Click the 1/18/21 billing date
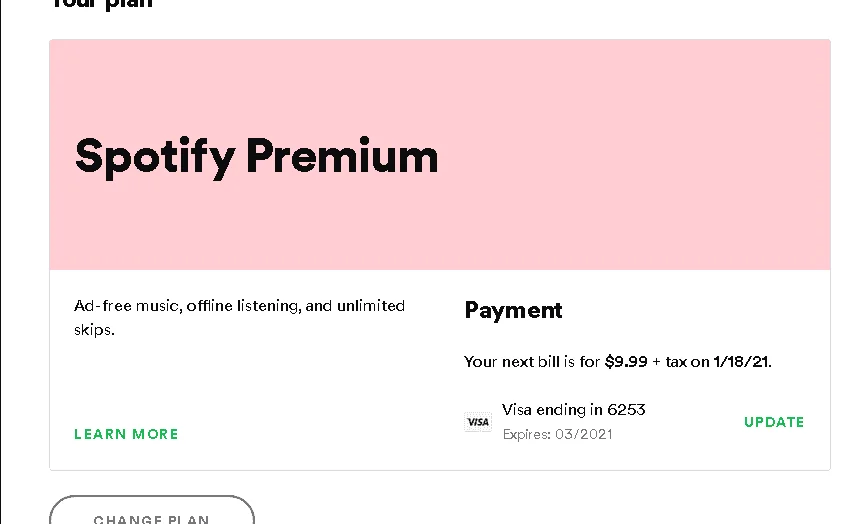The height and width of the screenshot is (524, 845). [x=740, y=361]
